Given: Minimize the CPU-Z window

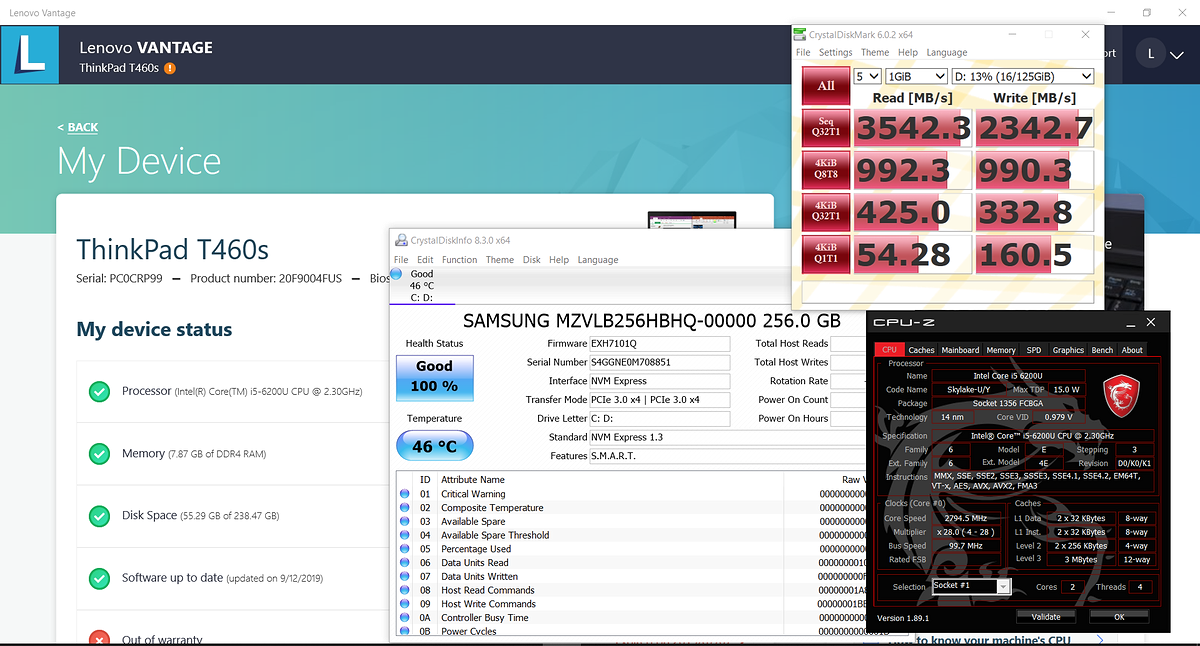Looking at the screenshot, I should (x=1131, y=323).
